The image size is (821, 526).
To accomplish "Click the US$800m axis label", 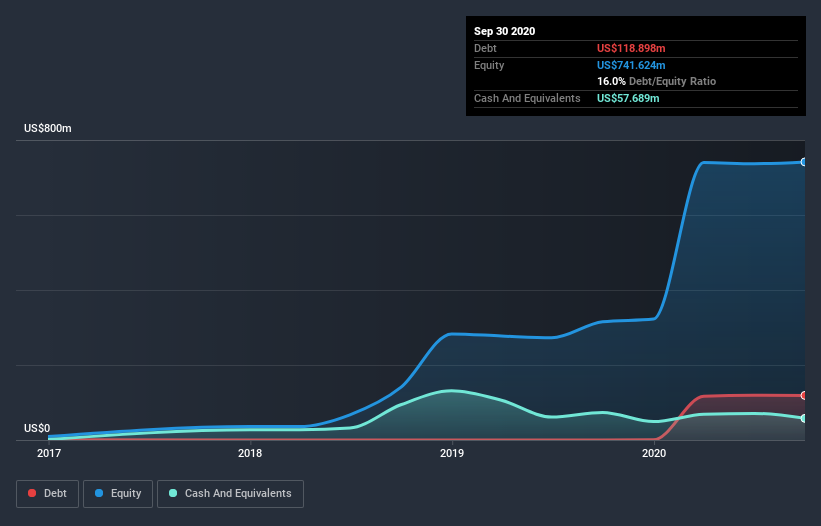I will coord(48,128).
